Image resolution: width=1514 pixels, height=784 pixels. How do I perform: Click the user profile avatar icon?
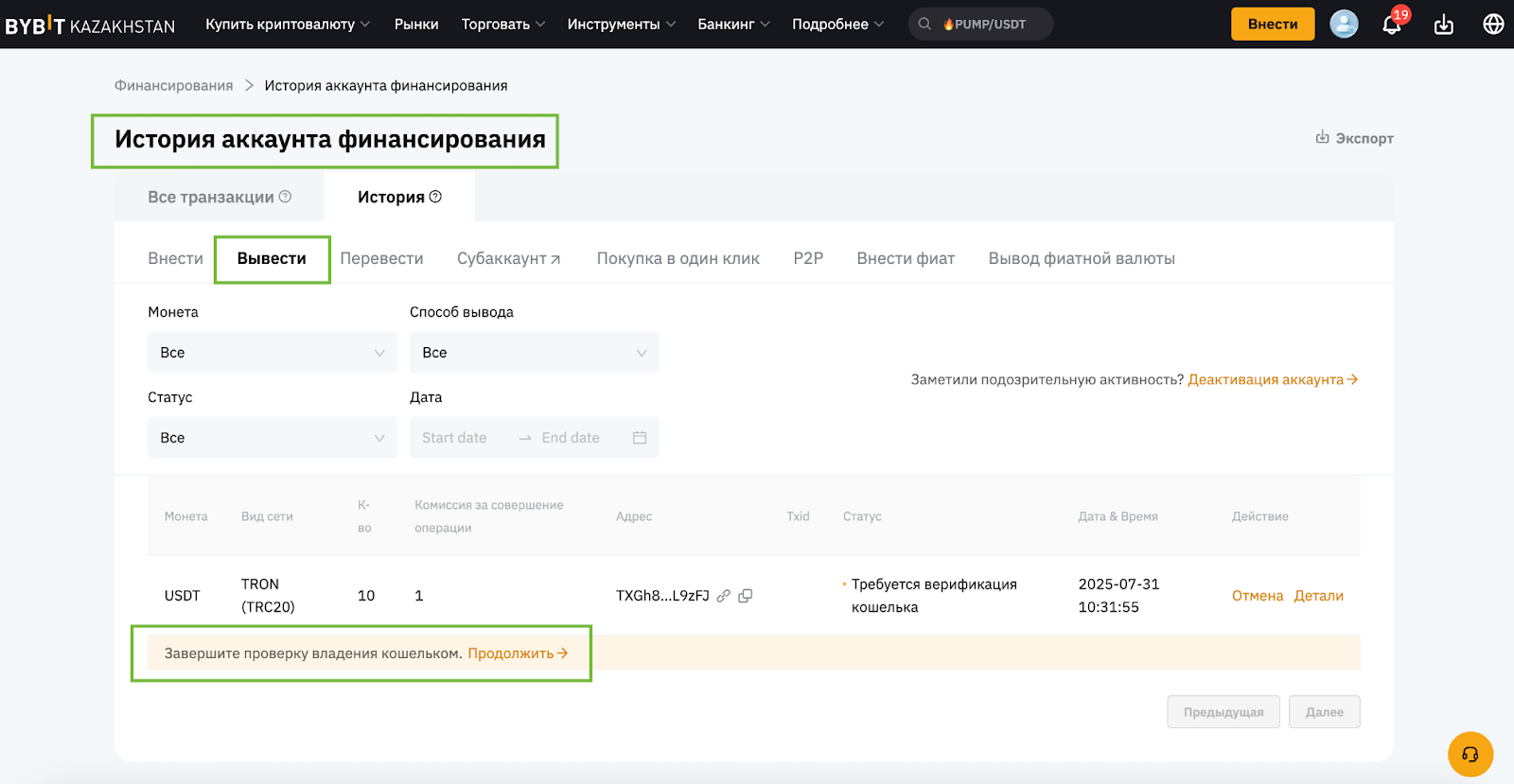coord(1344,25)
